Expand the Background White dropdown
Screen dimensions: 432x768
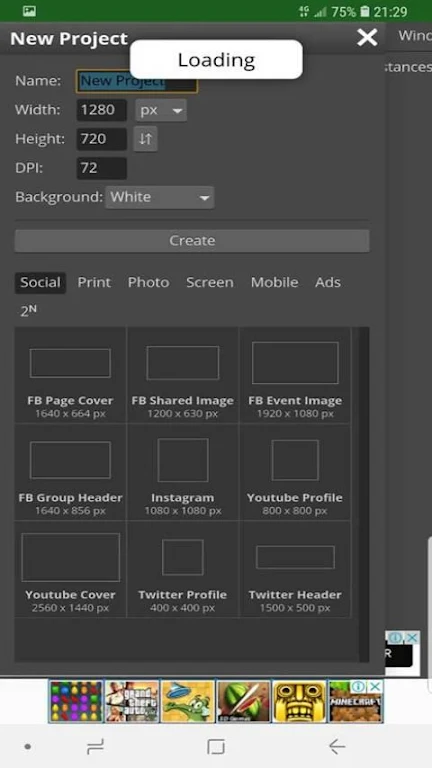pos(160,197)
